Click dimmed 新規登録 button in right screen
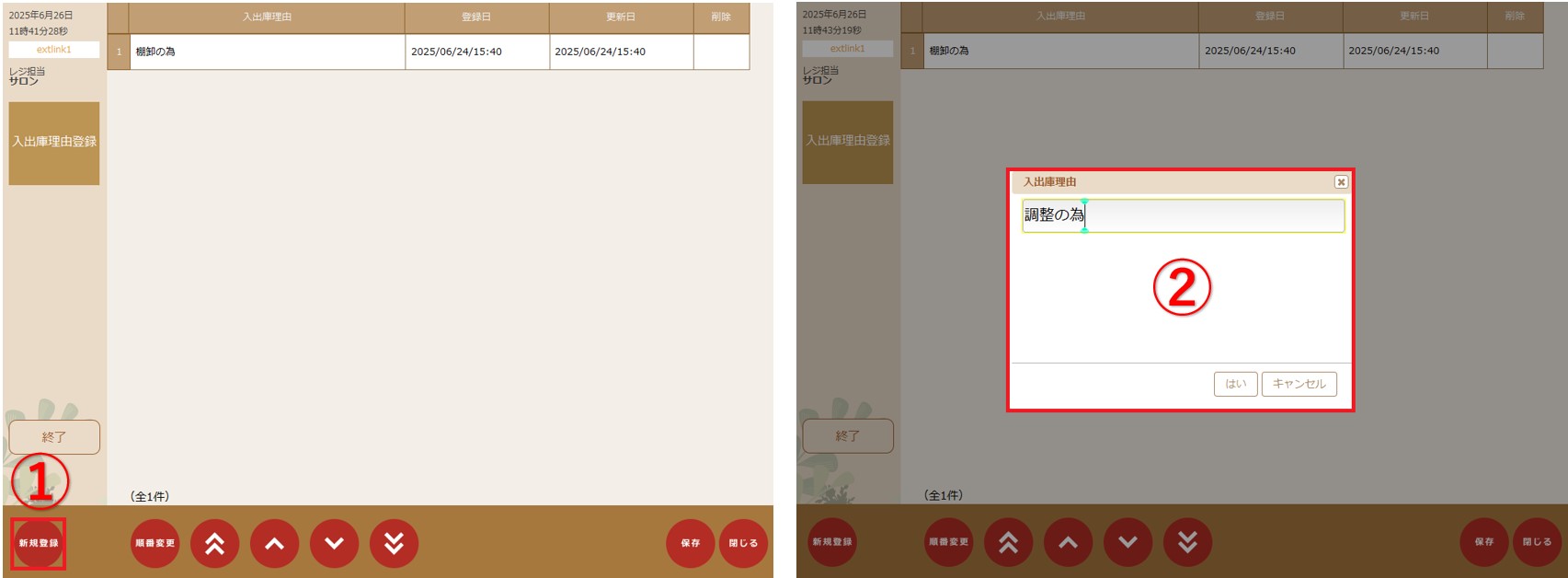Image resolution: width=1568 pixels, height=578 pixels. 832,542
